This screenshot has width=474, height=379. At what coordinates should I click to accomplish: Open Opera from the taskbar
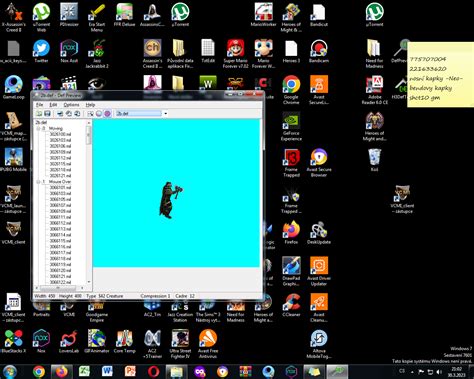(153, 371)
